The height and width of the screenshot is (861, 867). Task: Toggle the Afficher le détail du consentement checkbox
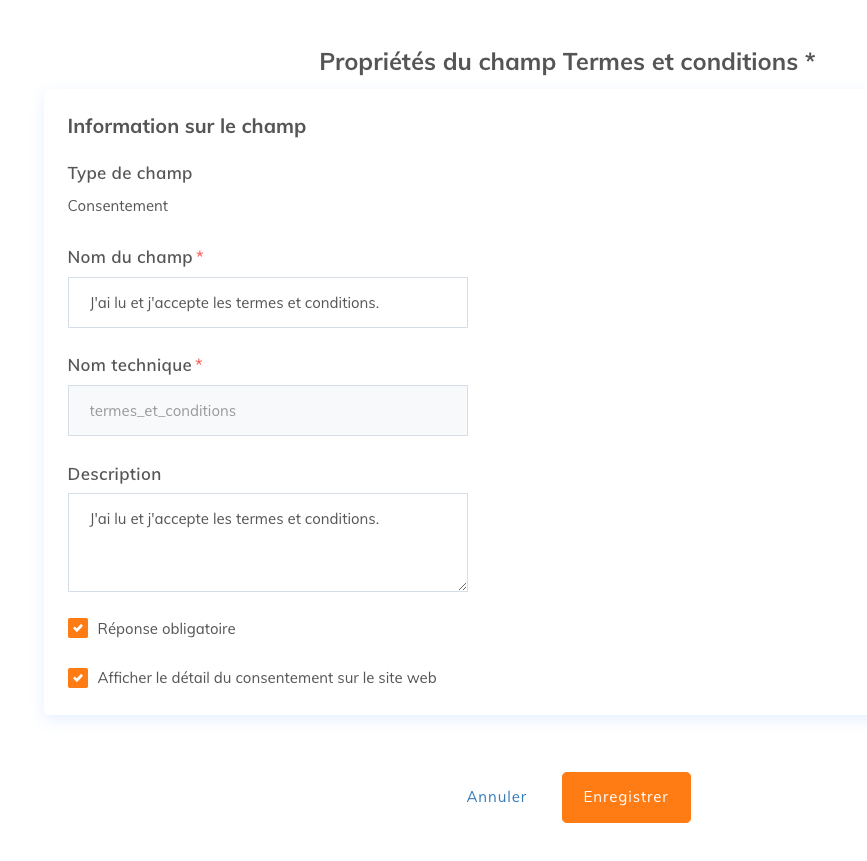[x=78, y=678]
